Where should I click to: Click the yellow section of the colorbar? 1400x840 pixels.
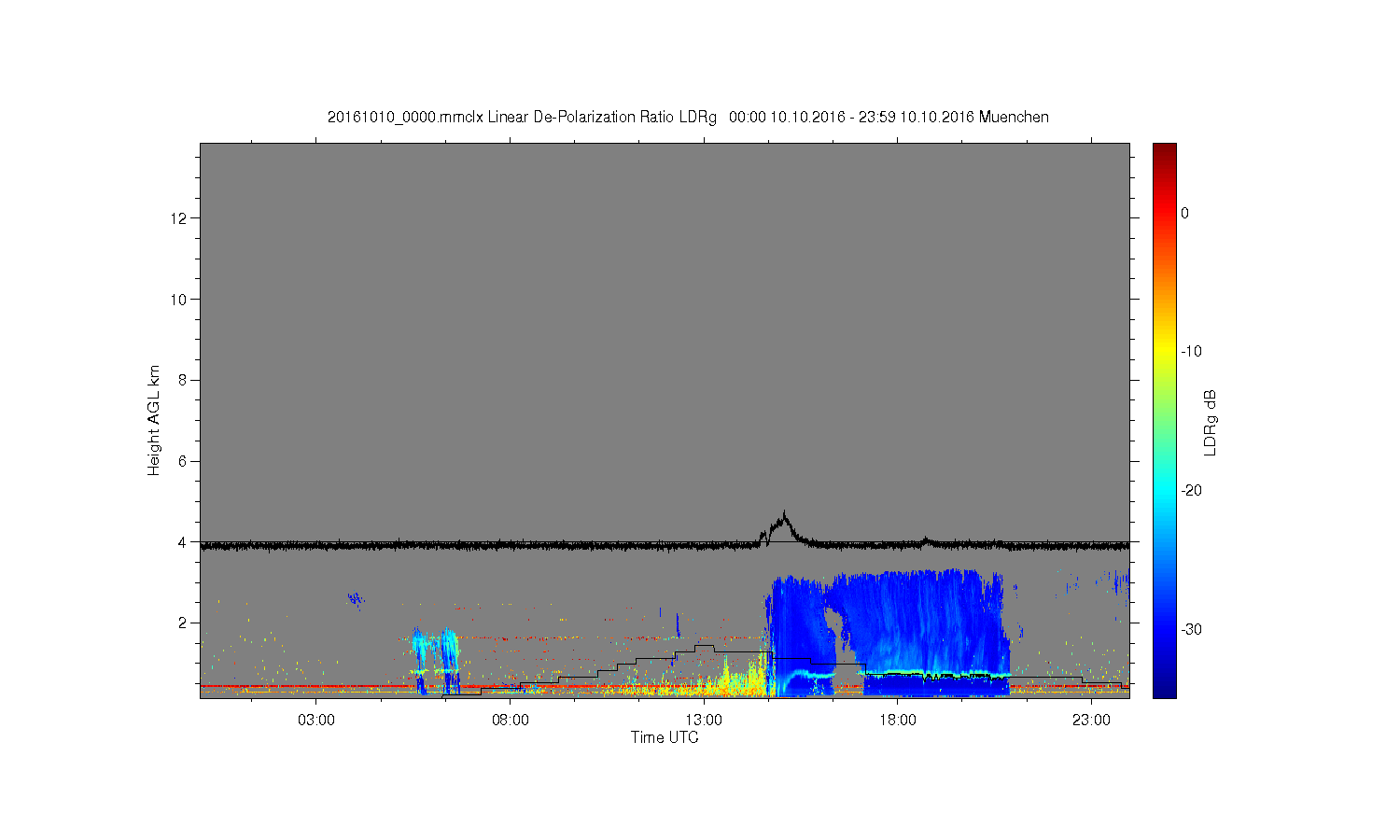pos(1165,352)
